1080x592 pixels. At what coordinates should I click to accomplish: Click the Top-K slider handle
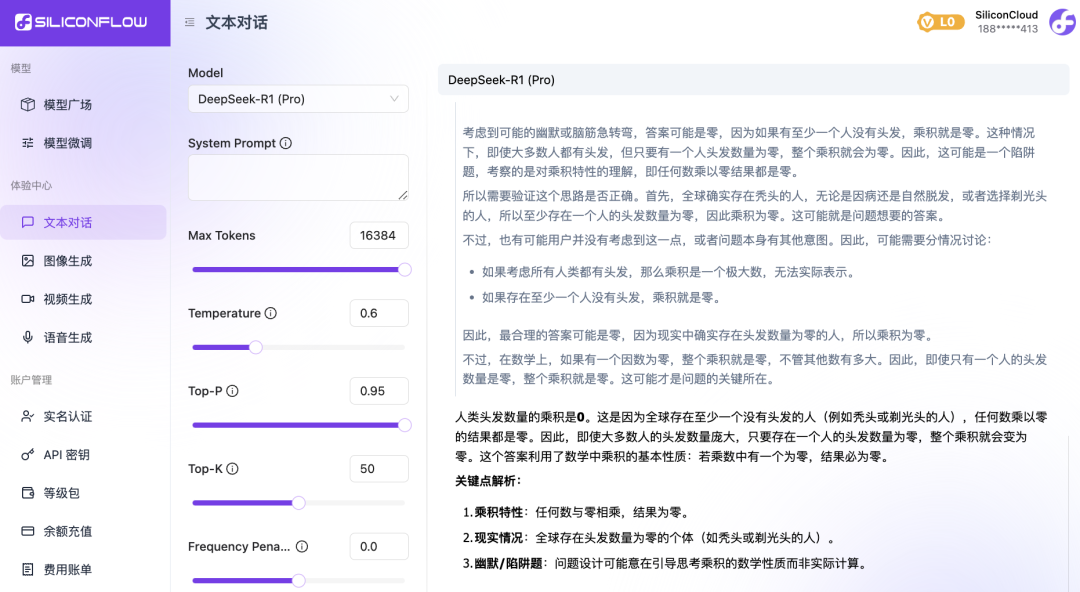tap(298, 503)
